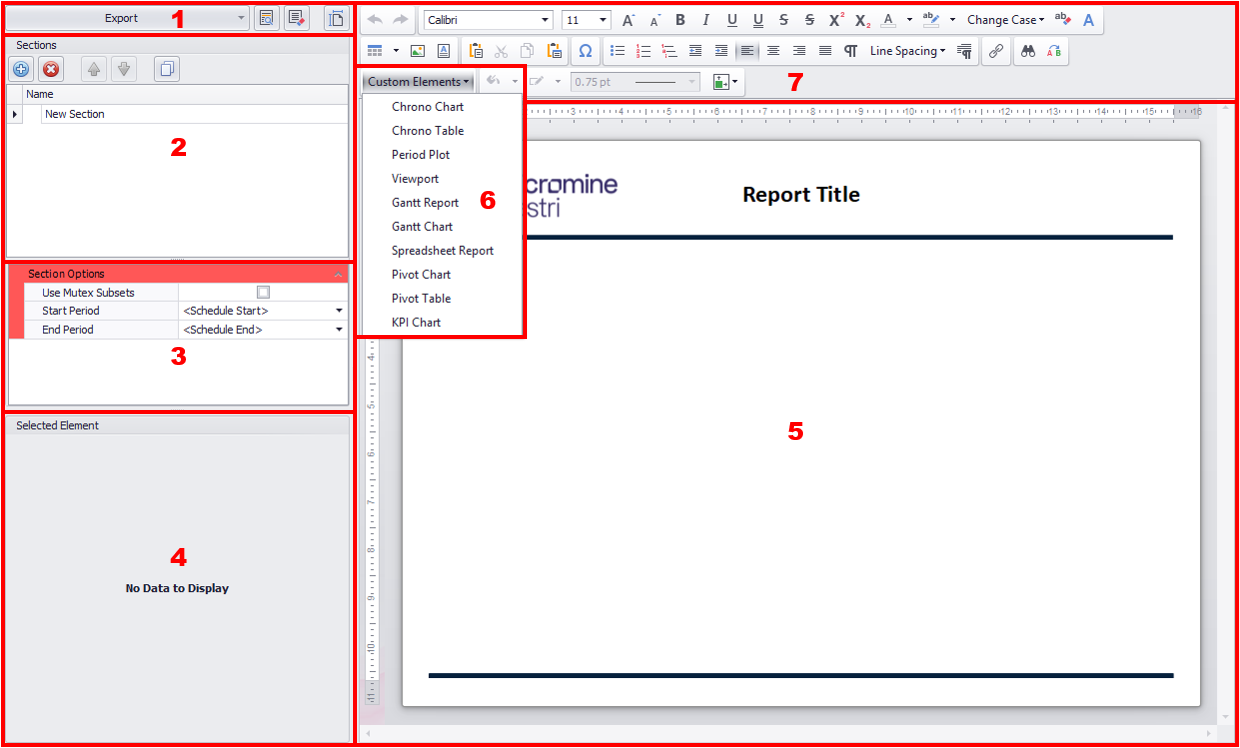
Task: Add a new section with the plus icon
Action: [x=21, y=69]
